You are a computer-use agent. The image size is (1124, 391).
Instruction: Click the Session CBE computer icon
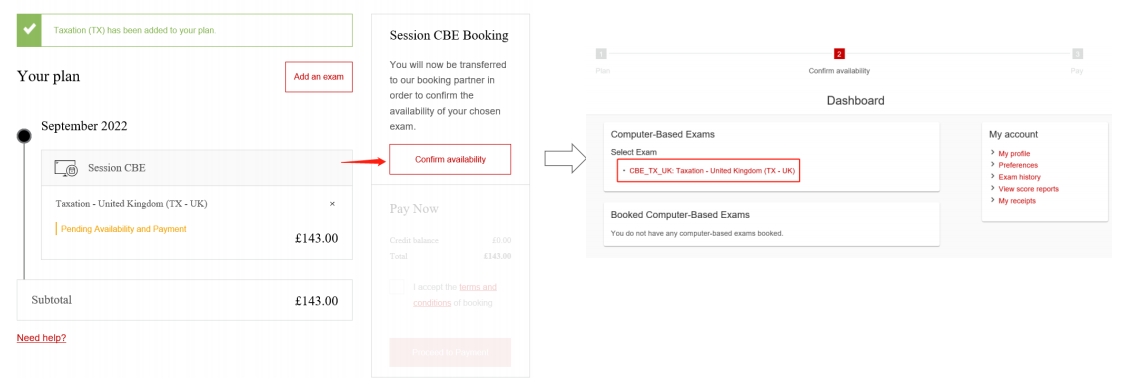66,168
